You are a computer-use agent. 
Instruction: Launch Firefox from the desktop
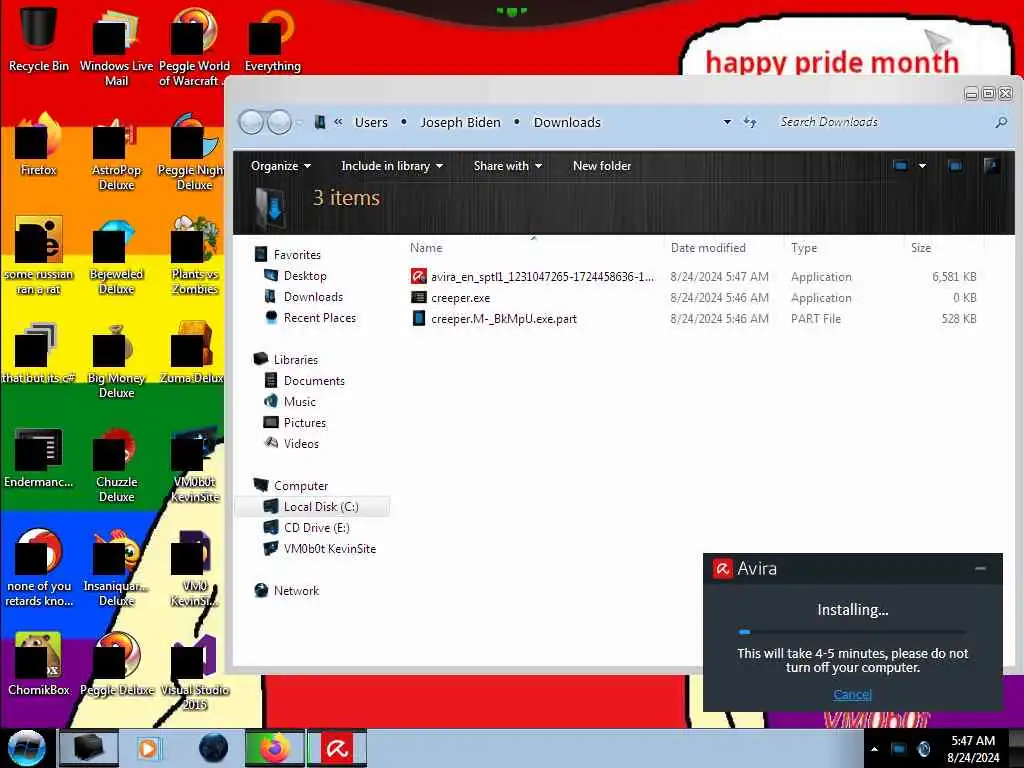[38, 145]
